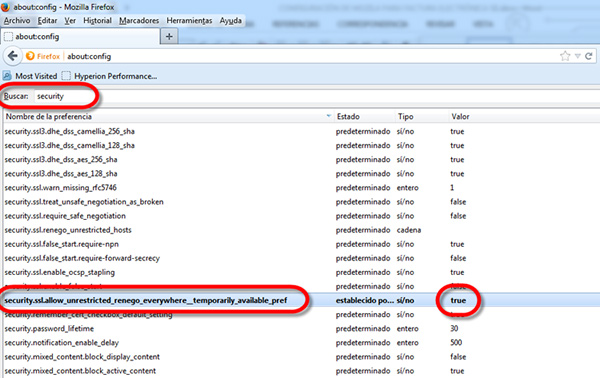Click 'establecido po...' status of highlighted row

(x=365, y=300)
